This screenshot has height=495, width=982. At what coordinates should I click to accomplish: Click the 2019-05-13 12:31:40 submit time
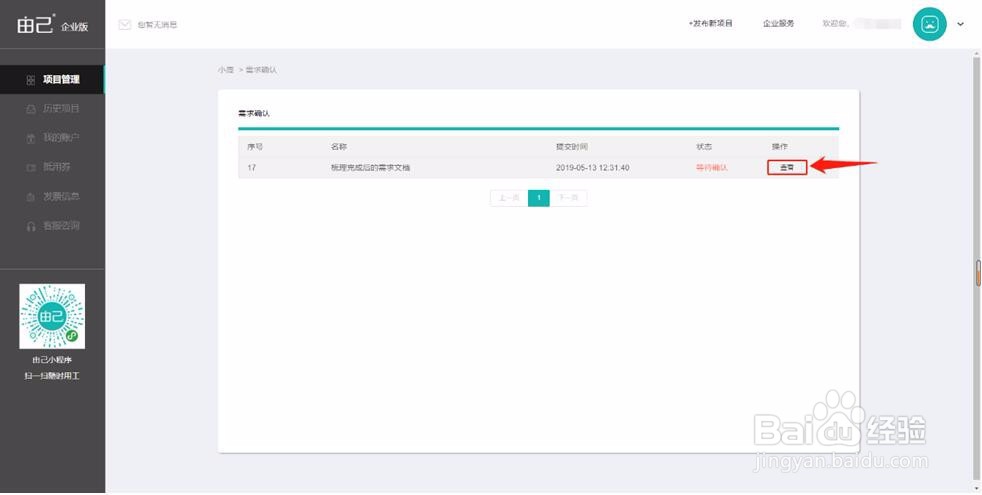click(x=592, y=168)
